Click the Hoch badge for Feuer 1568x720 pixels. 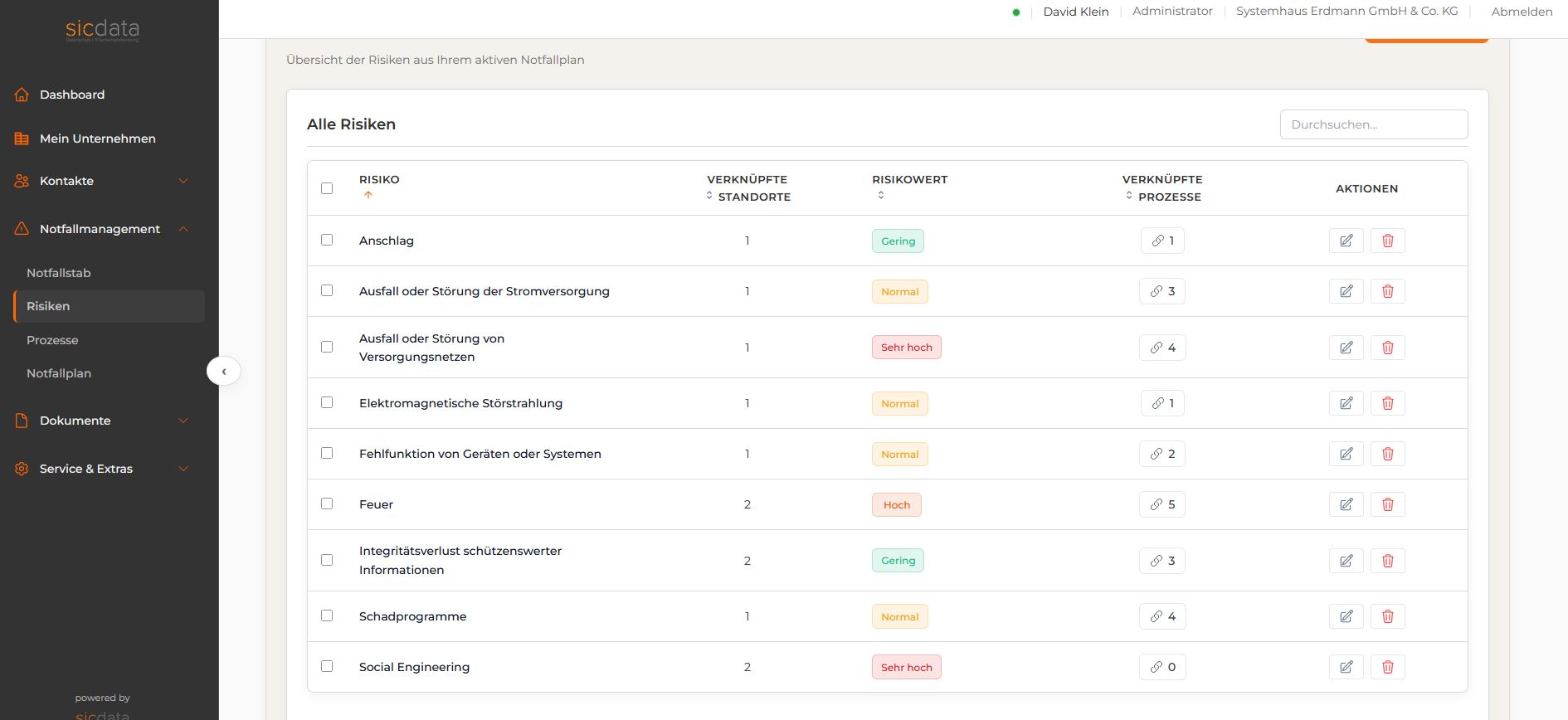[896, 504]
